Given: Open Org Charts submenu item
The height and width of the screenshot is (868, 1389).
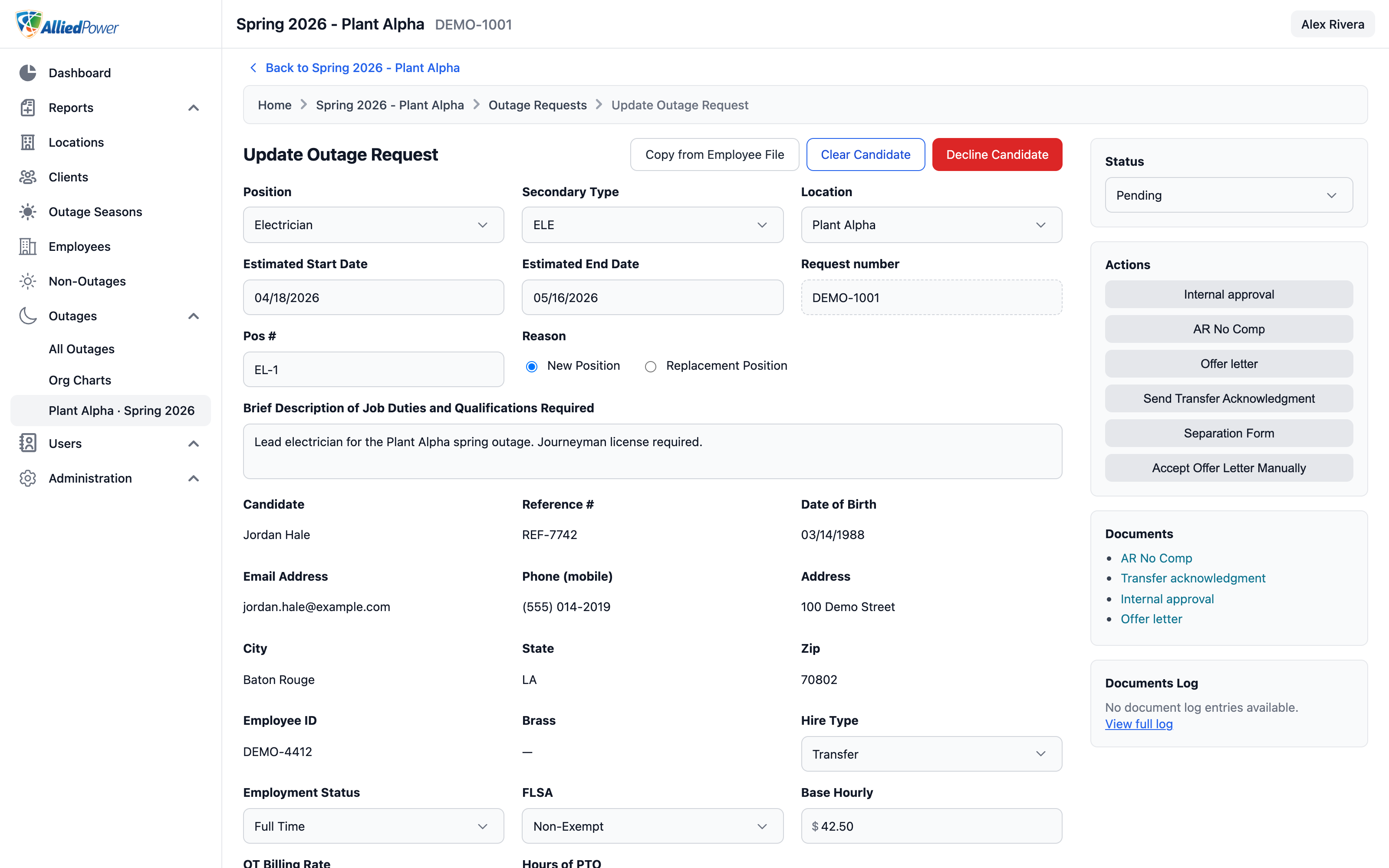Looking at the screenshot, I should [111, 380].
